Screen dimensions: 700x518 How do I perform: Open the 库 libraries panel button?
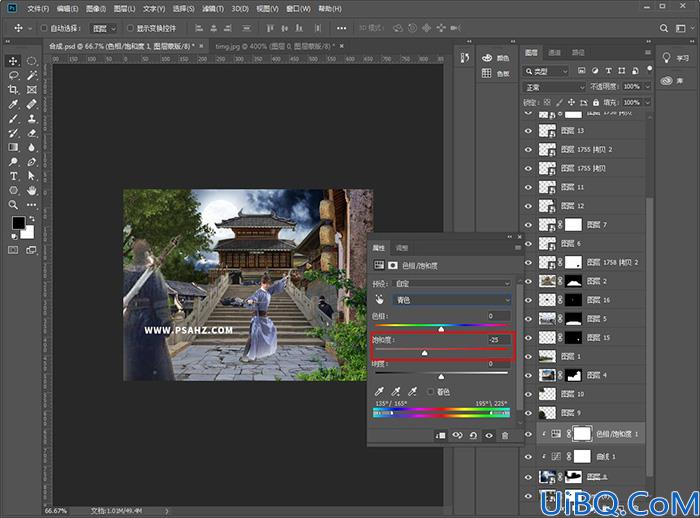click(x=672, y=81)
